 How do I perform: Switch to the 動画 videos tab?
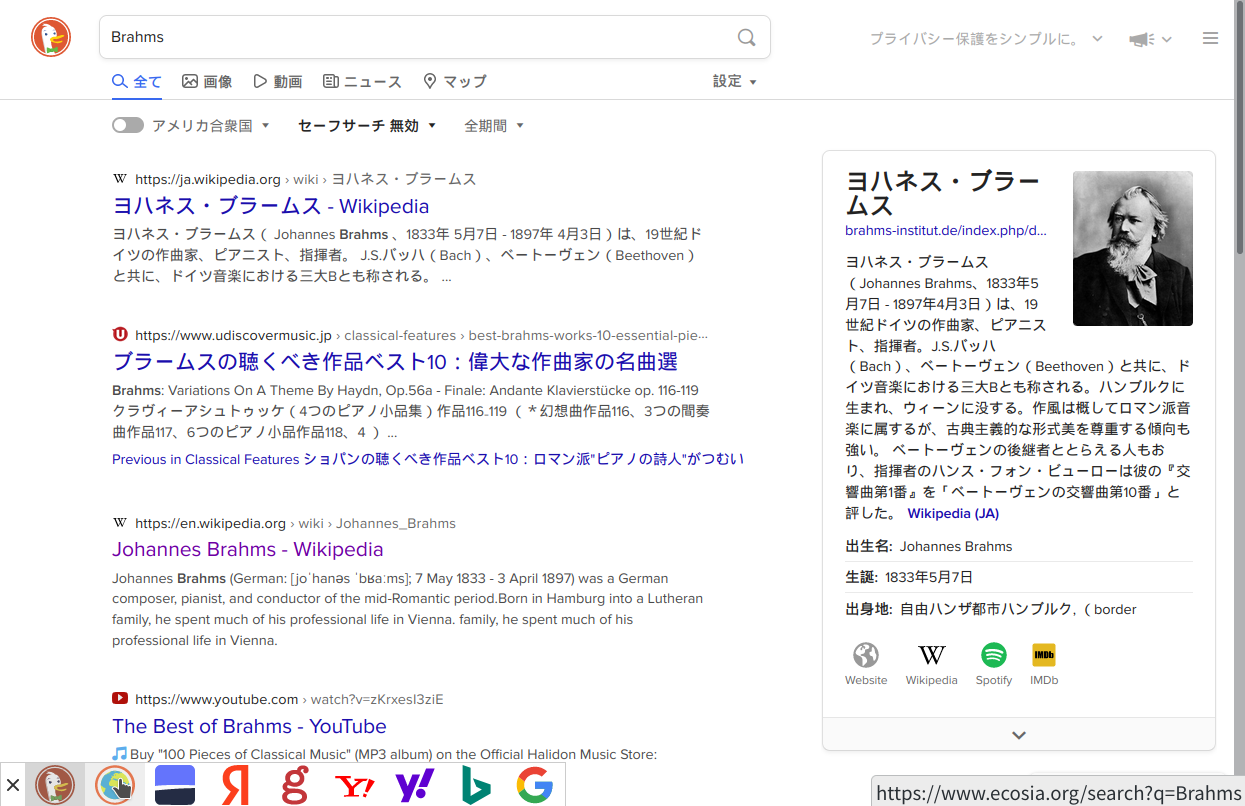click(x=278, y=82)
